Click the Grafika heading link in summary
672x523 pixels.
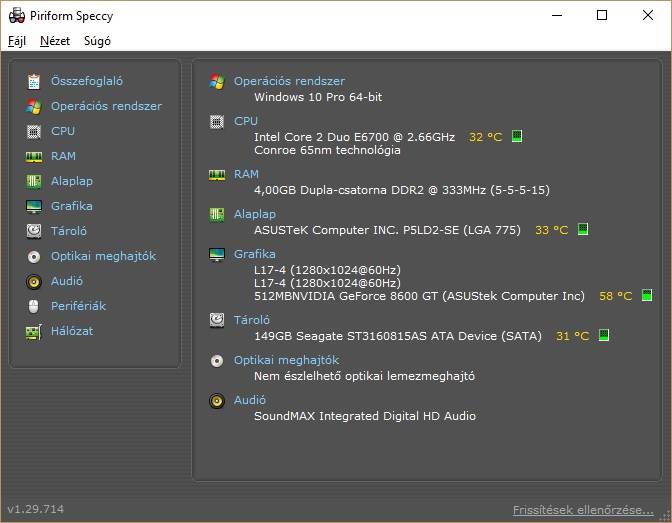point(255,254)
